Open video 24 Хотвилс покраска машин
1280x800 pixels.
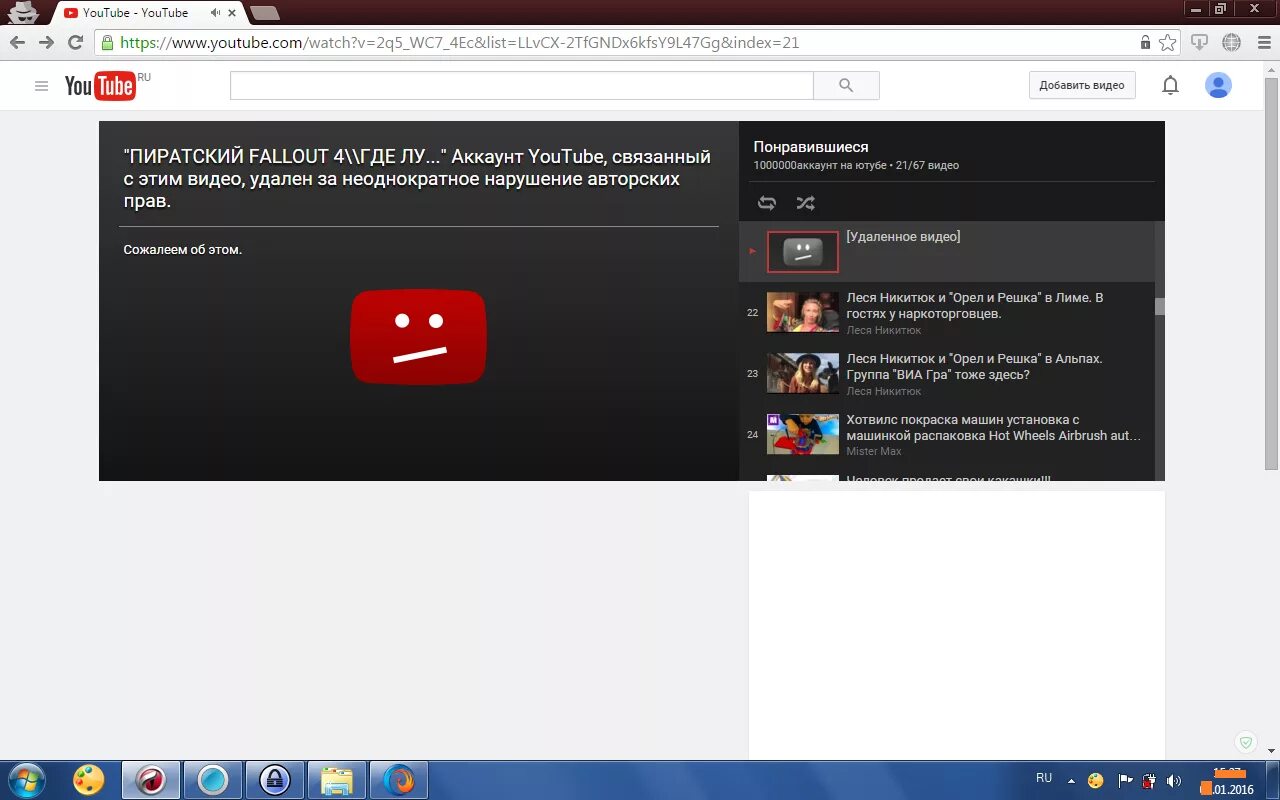946,435
